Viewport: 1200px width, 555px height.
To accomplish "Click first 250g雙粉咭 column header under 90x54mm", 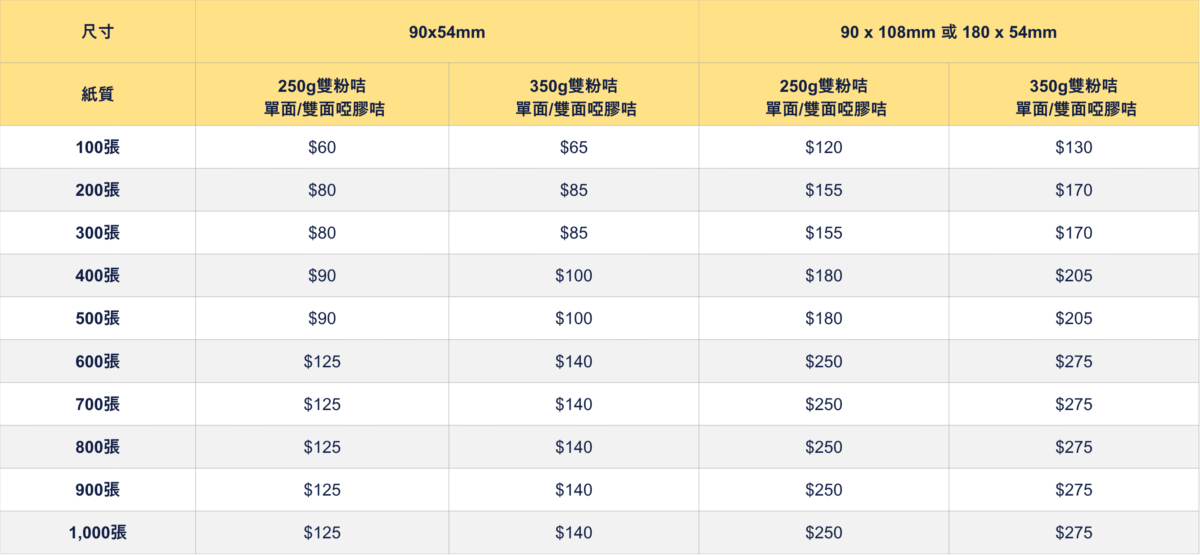I will tap(322, 95).
